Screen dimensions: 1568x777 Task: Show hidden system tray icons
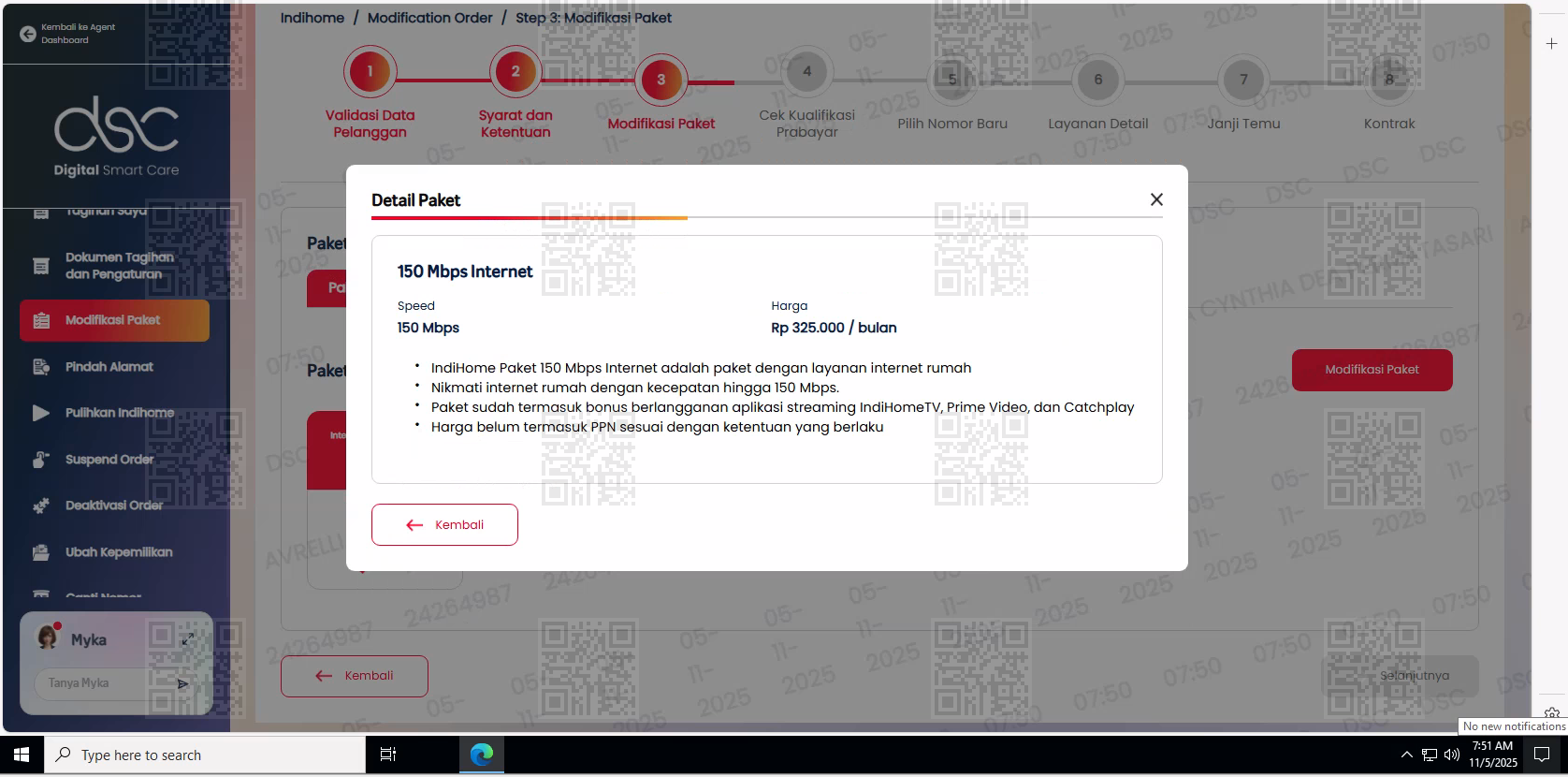(1406, 755)
